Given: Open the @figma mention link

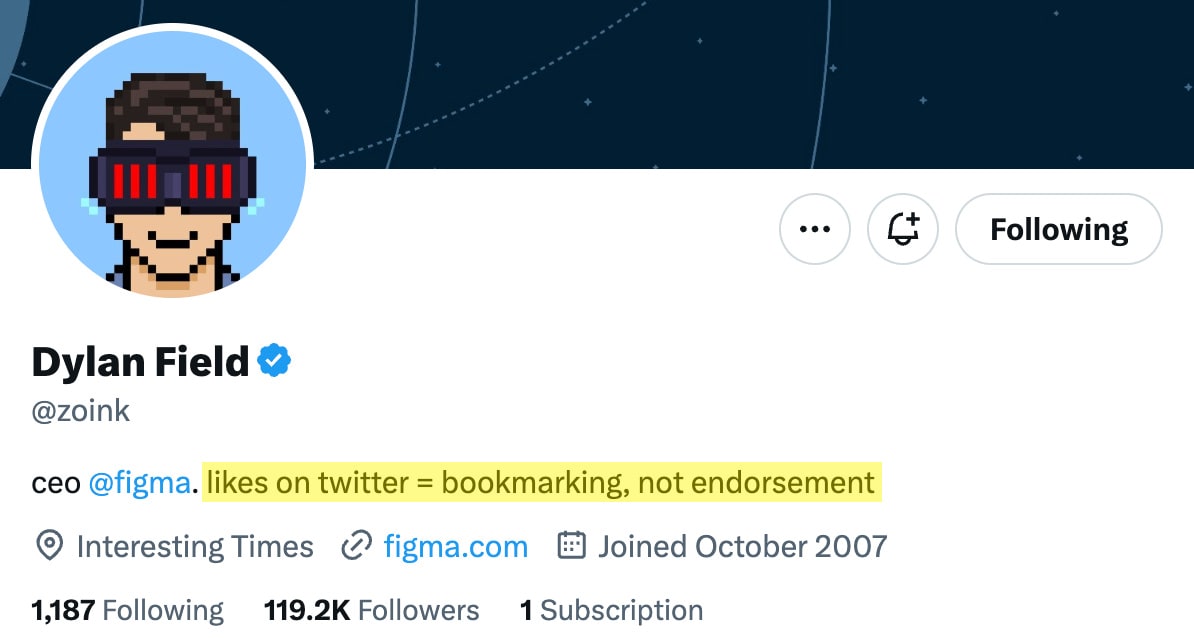Looking at the screenshot, I should [139, 483].
